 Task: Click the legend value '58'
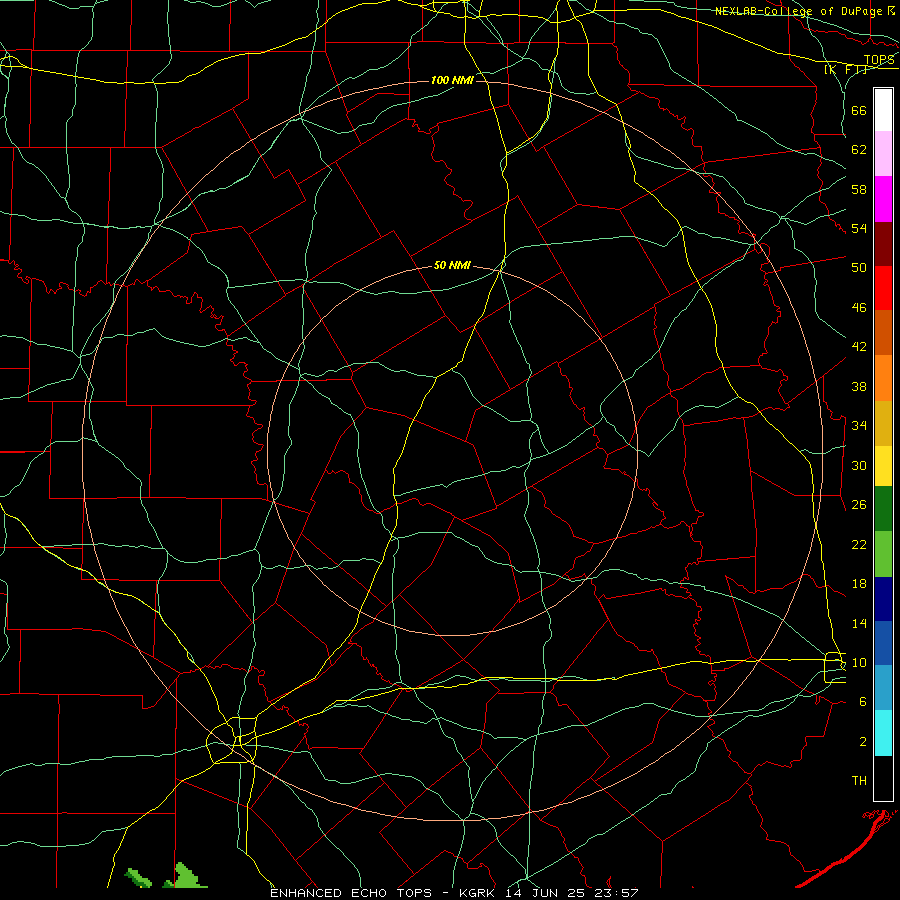pyautogui.click(x=859, y=189)
